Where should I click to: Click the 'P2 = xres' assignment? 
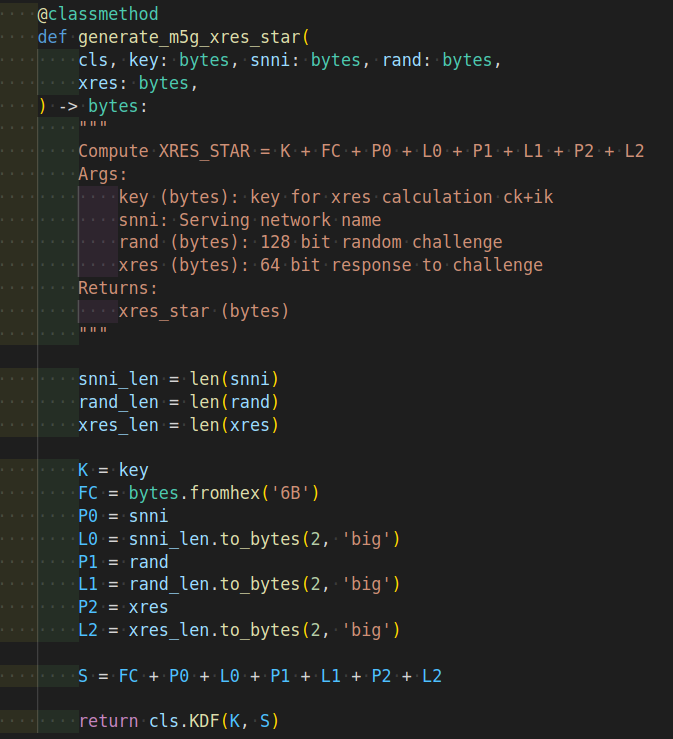tap(123, 607)
